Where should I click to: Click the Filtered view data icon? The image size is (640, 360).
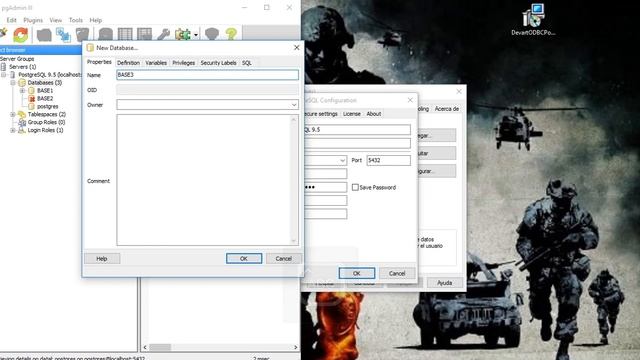[144, 34]
